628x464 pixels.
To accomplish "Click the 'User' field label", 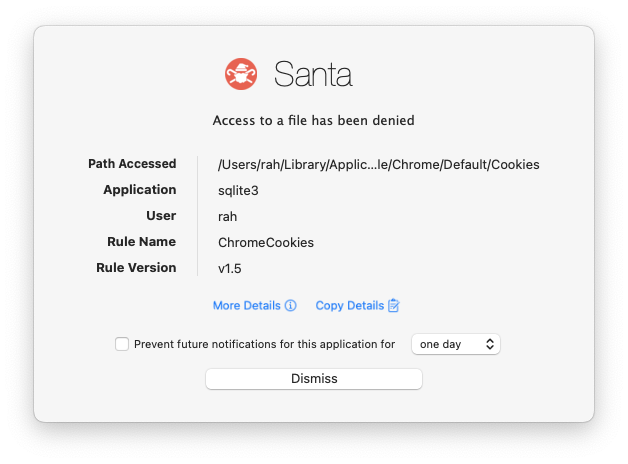I will click(x=160, y=216).
